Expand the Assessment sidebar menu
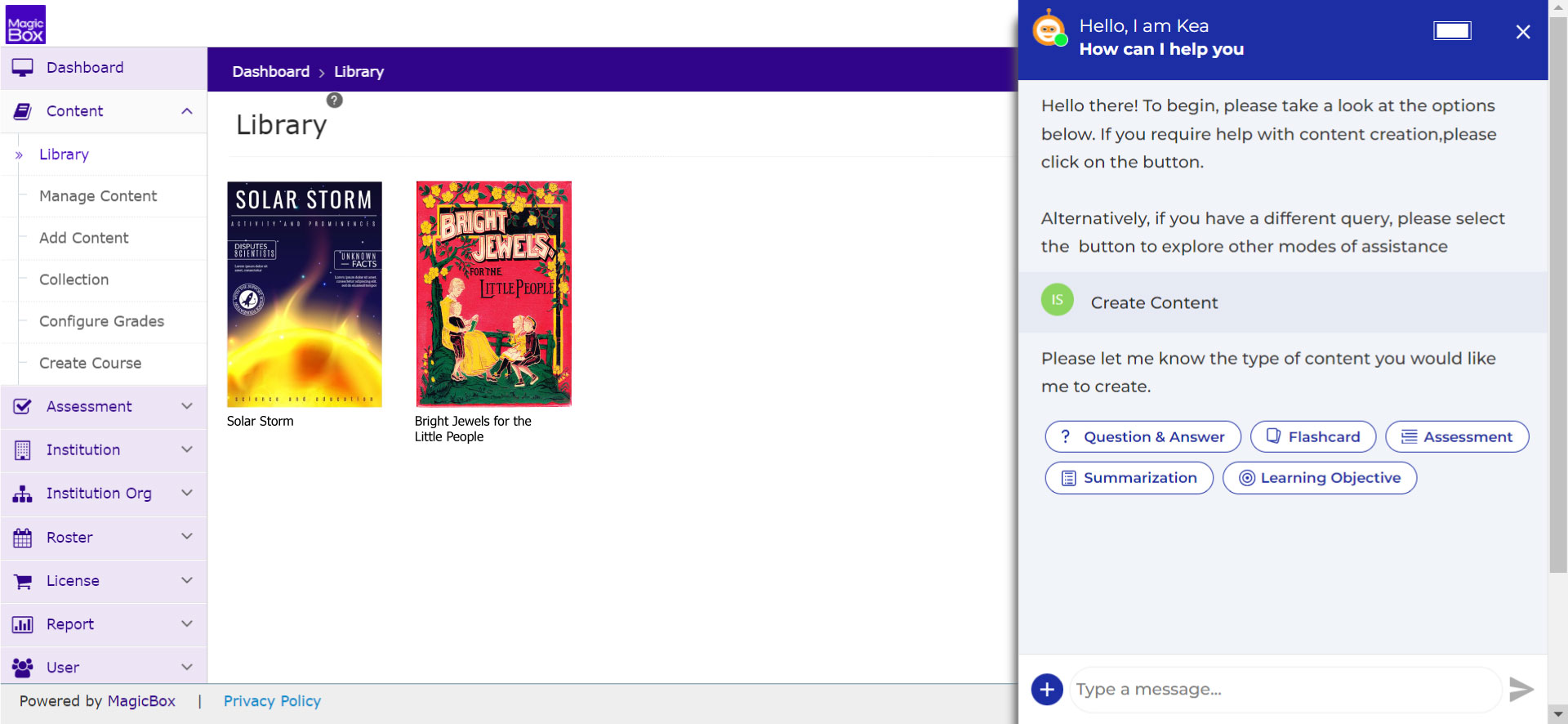The height and width of the screenshot is (724, 1568). tap(187, 406)
